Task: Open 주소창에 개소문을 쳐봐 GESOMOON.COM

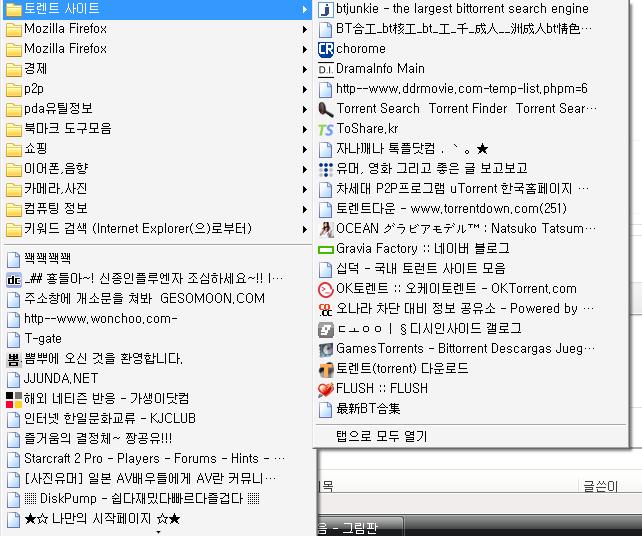Action: click(x=157, y=299)
